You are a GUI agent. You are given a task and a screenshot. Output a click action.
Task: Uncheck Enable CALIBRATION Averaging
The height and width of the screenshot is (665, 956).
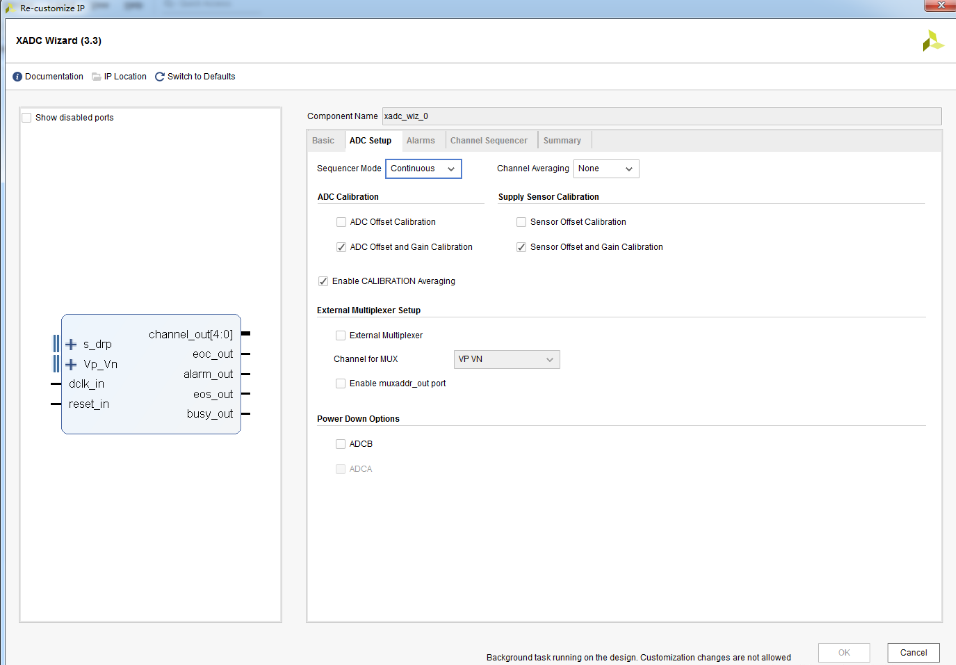tap(323, 281)
